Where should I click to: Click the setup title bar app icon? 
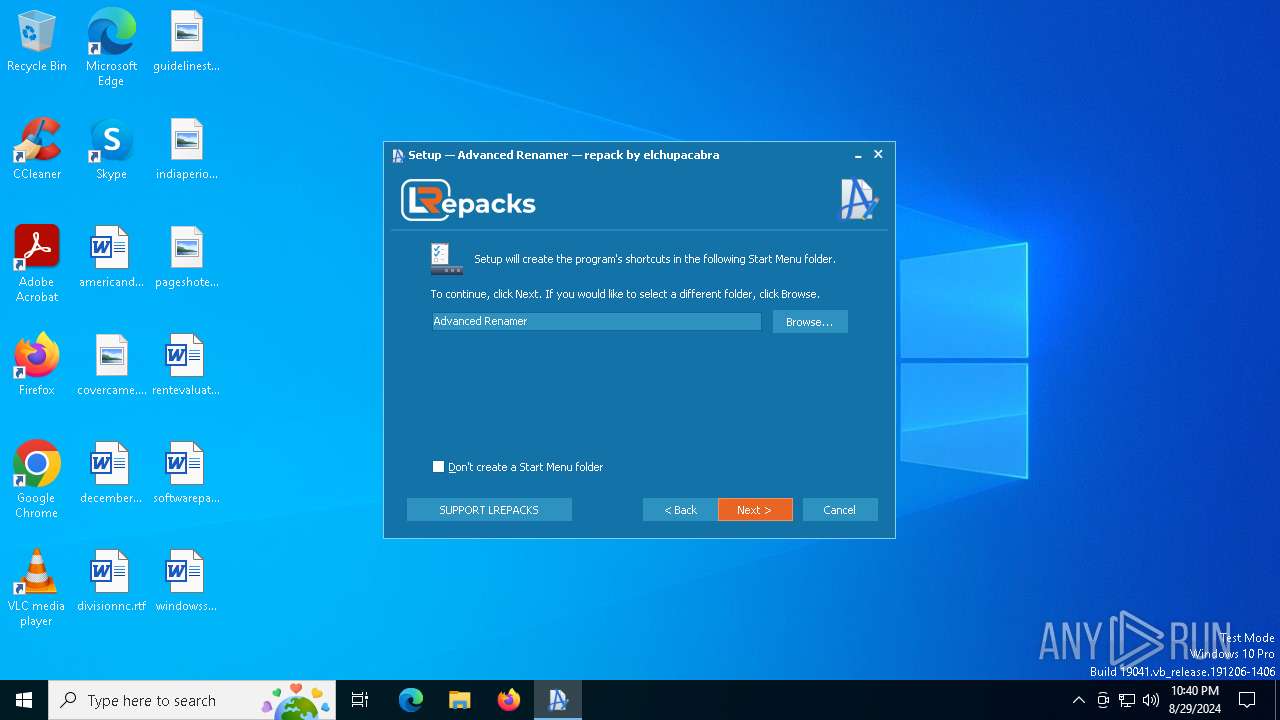pos(398,155)
